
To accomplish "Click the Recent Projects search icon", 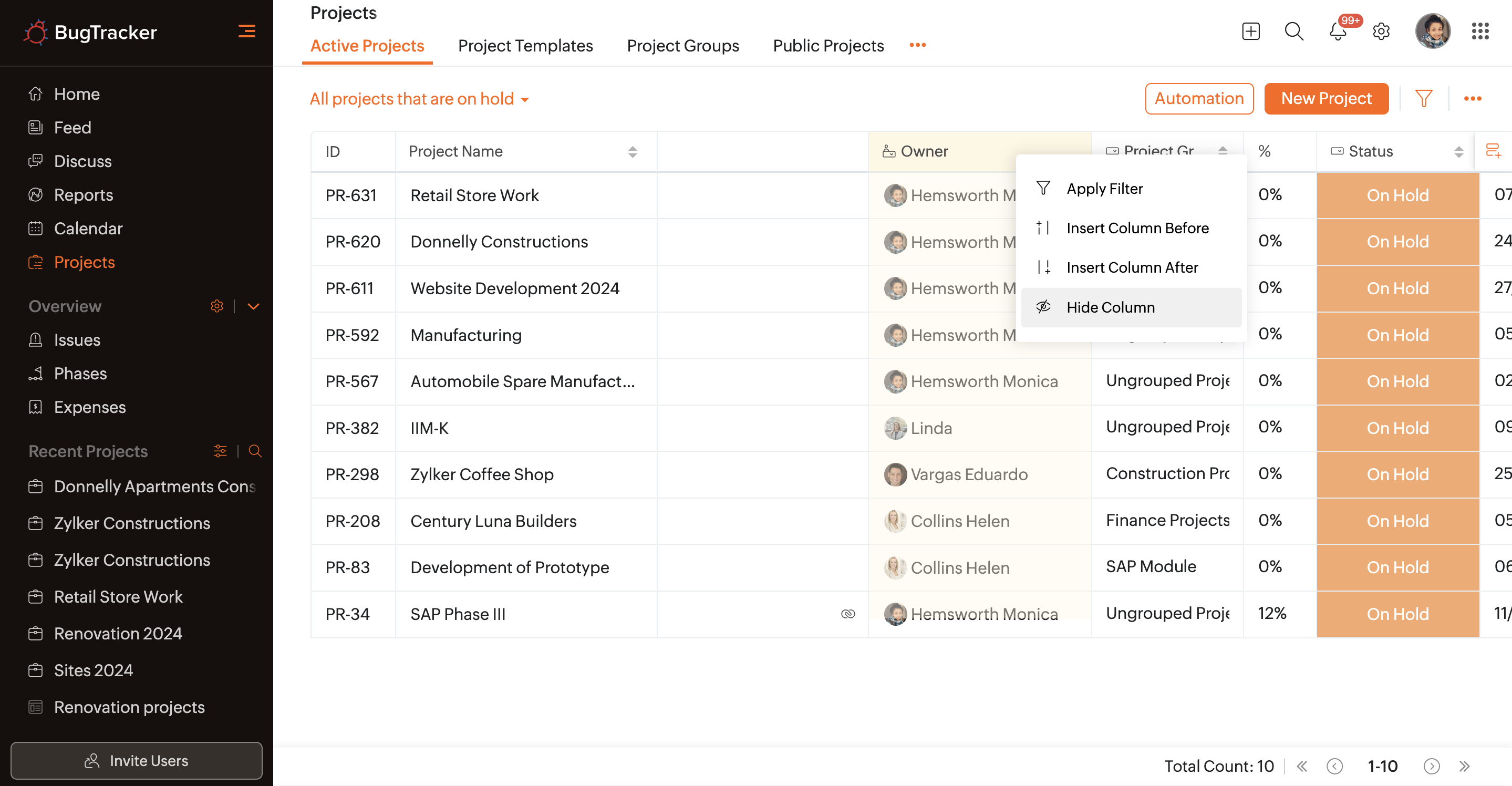I will tap(255, 451).
